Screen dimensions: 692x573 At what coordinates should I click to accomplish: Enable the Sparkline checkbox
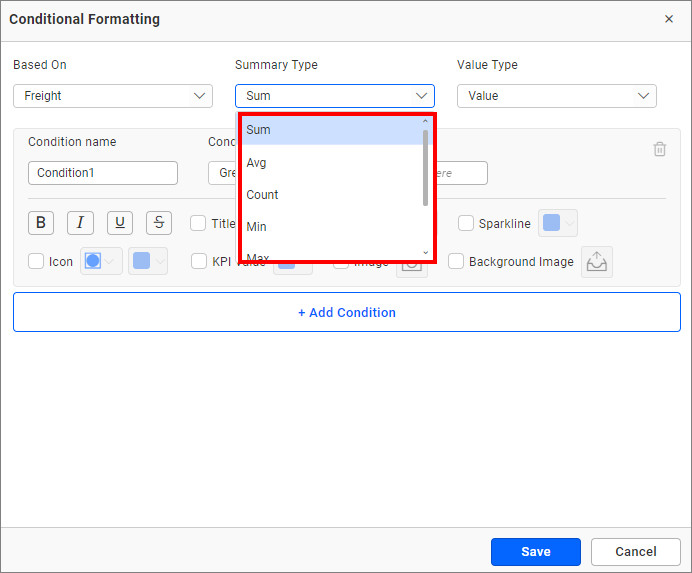pos(466,224)
